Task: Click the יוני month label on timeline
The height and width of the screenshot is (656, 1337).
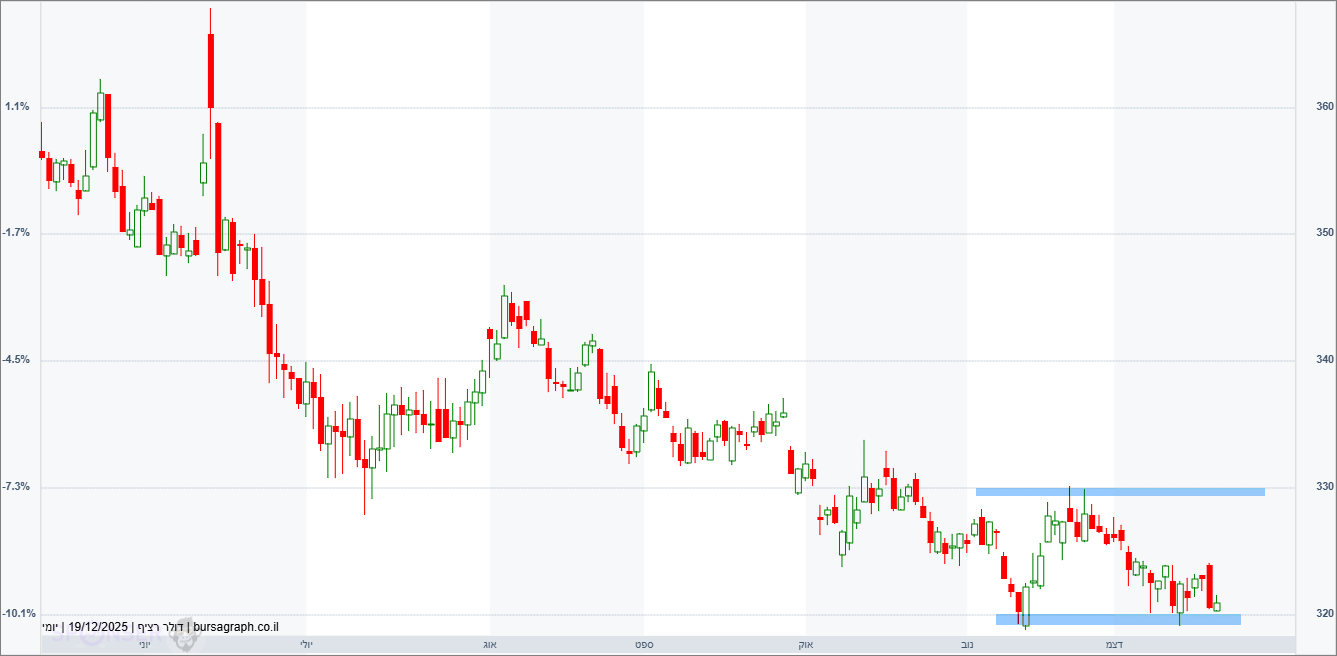Action: [x=144, y=645]
